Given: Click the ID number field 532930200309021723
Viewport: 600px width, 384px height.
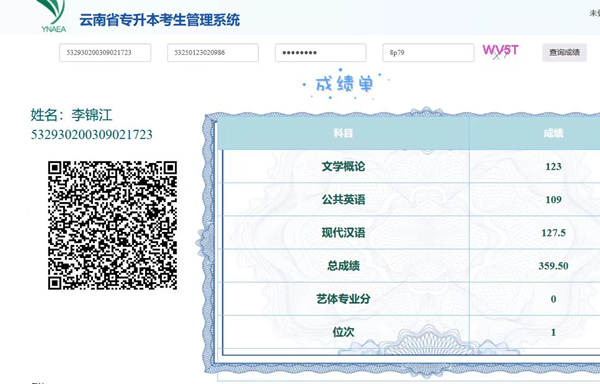Looking at the screenshot, I should pyautogui.click(x=105, y=52).
